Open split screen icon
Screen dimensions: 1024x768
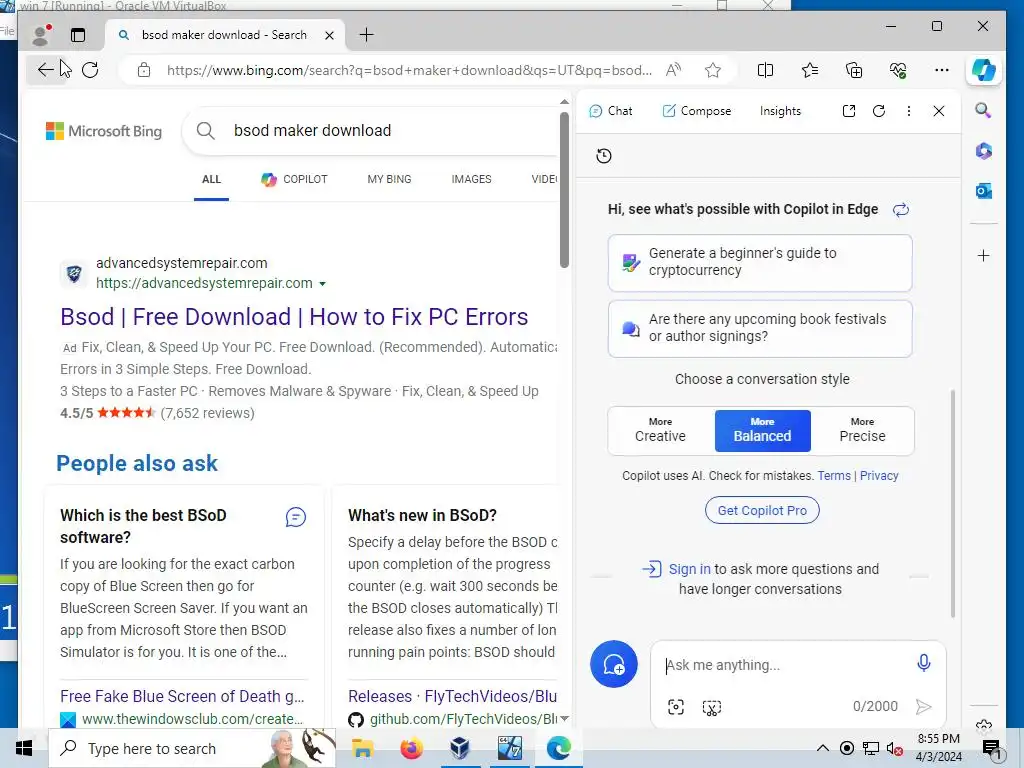tap(765, 70)
